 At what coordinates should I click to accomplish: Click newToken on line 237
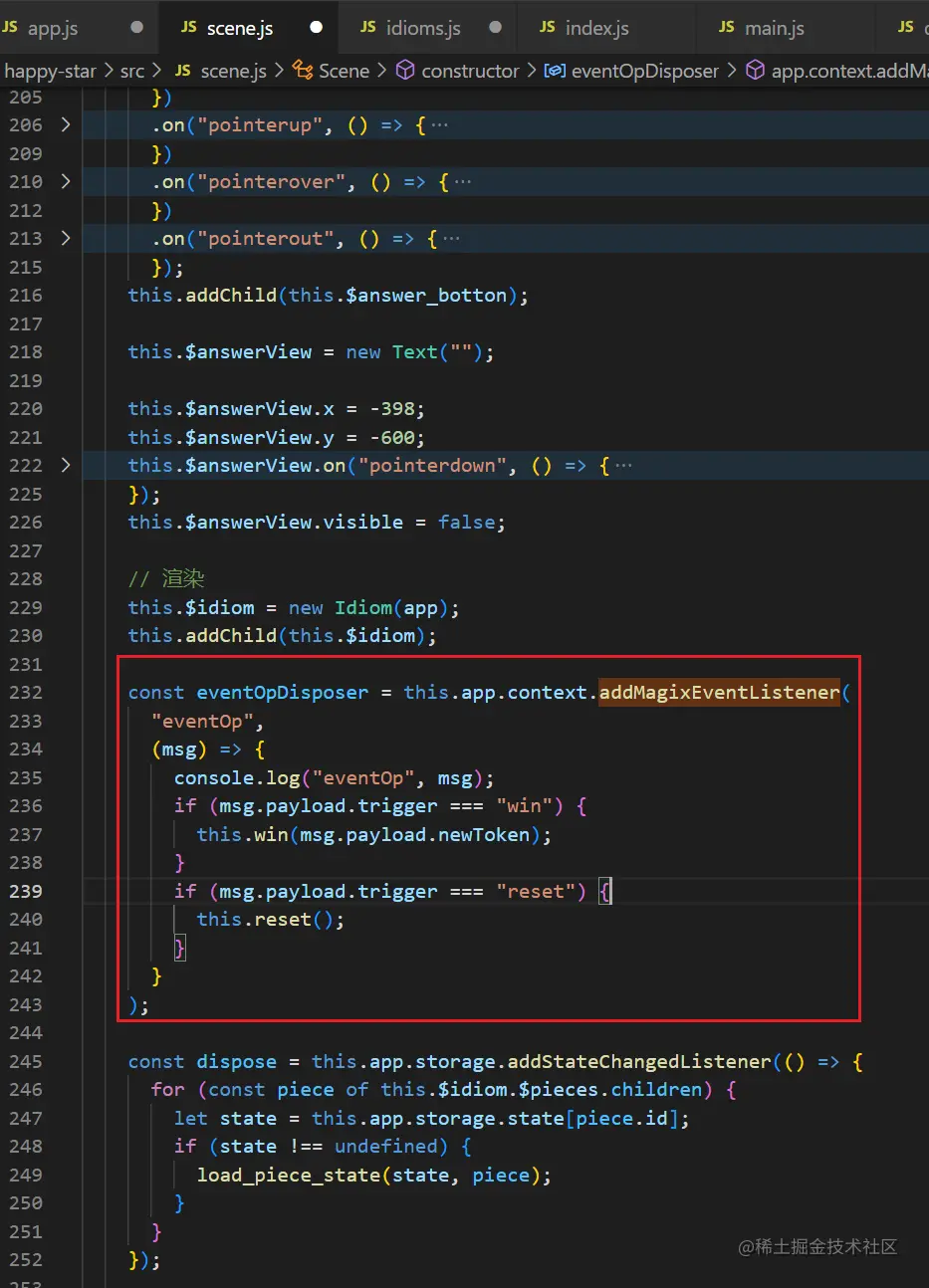[484, 834]
